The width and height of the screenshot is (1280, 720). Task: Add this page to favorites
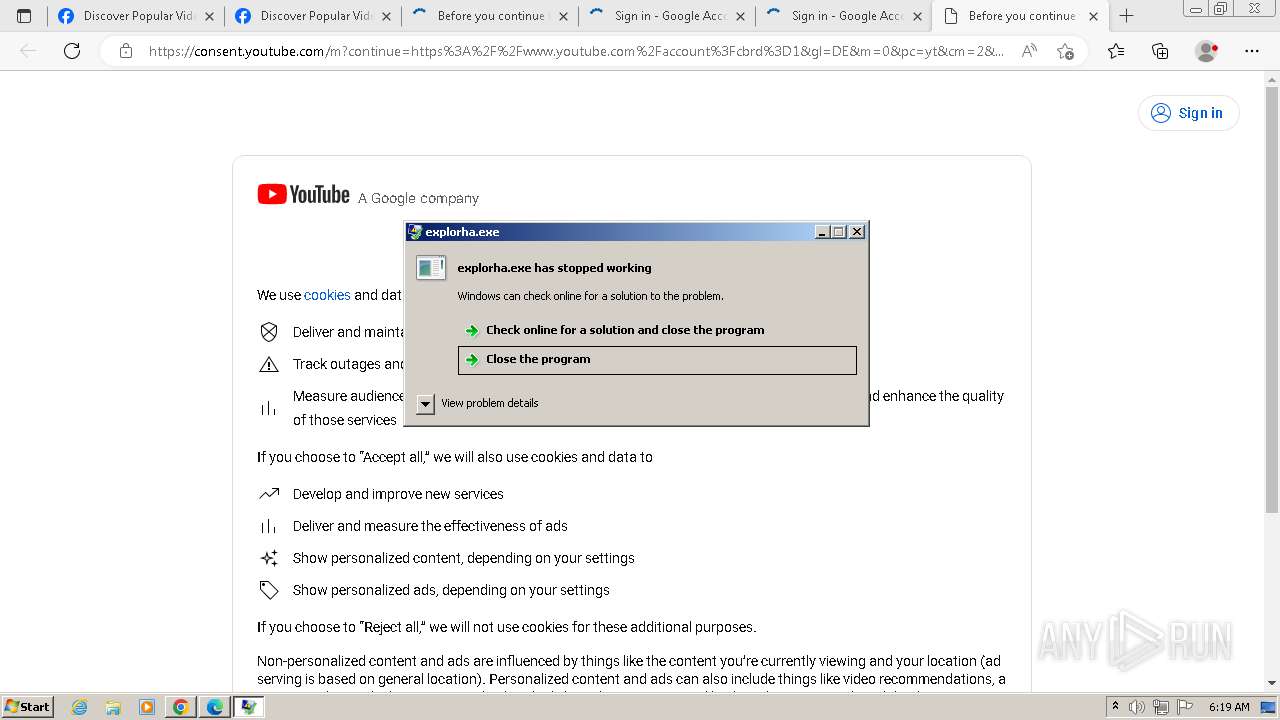1065,51
